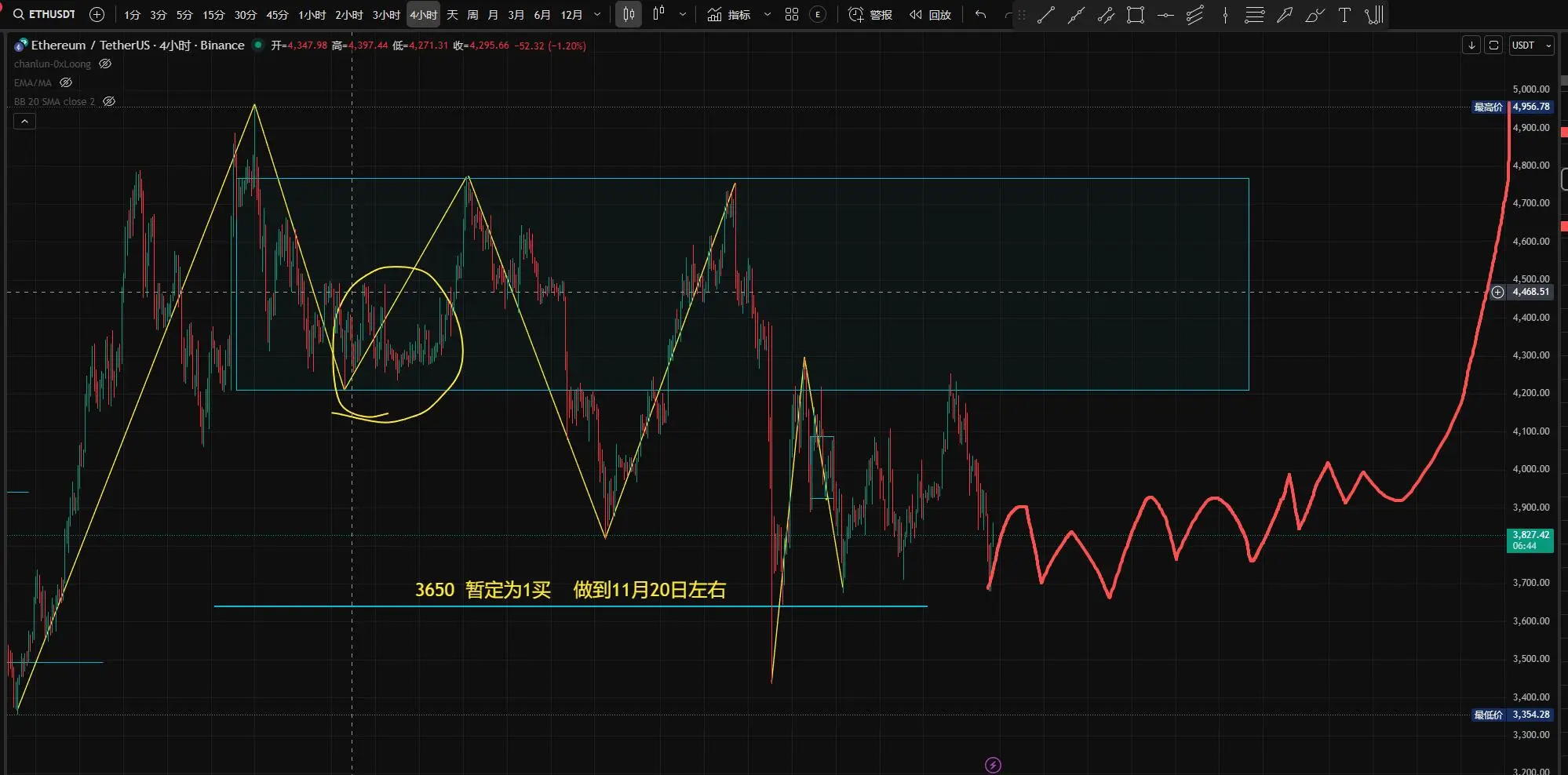
Task: Click the ETHUSDT symbol name
Action: click(53, 14)
